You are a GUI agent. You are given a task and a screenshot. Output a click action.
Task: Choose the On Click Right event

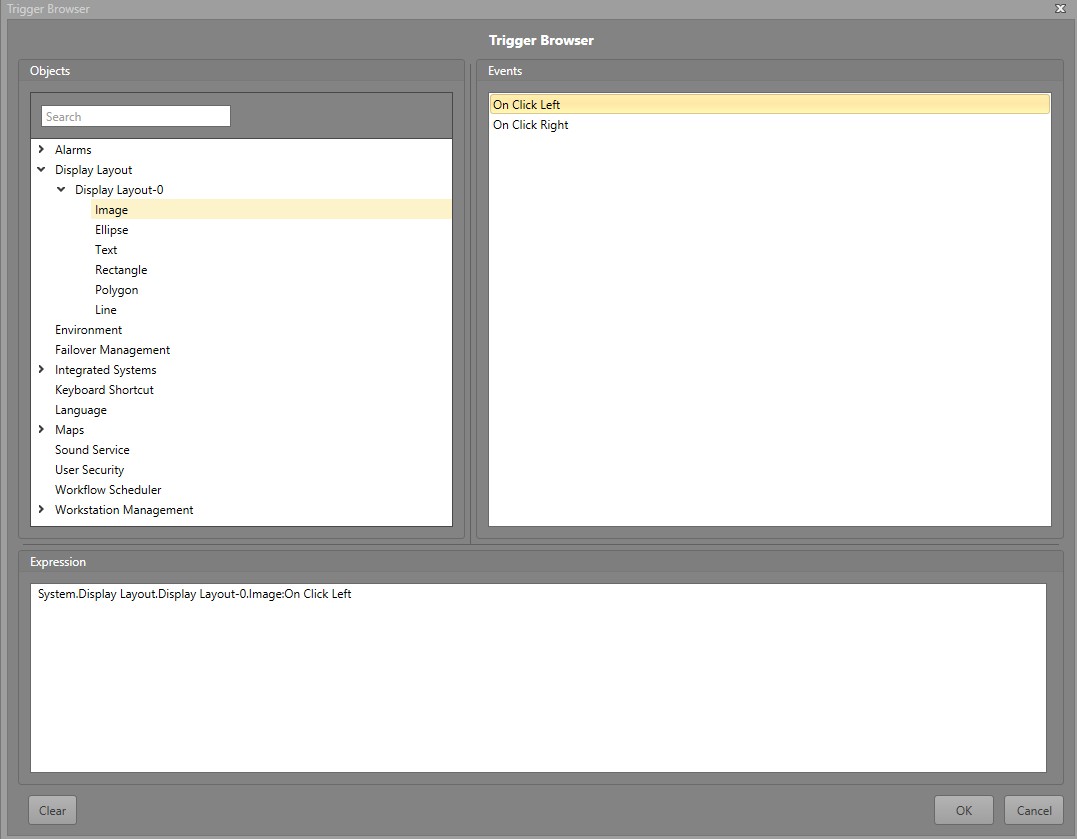(x=531, y=125)
